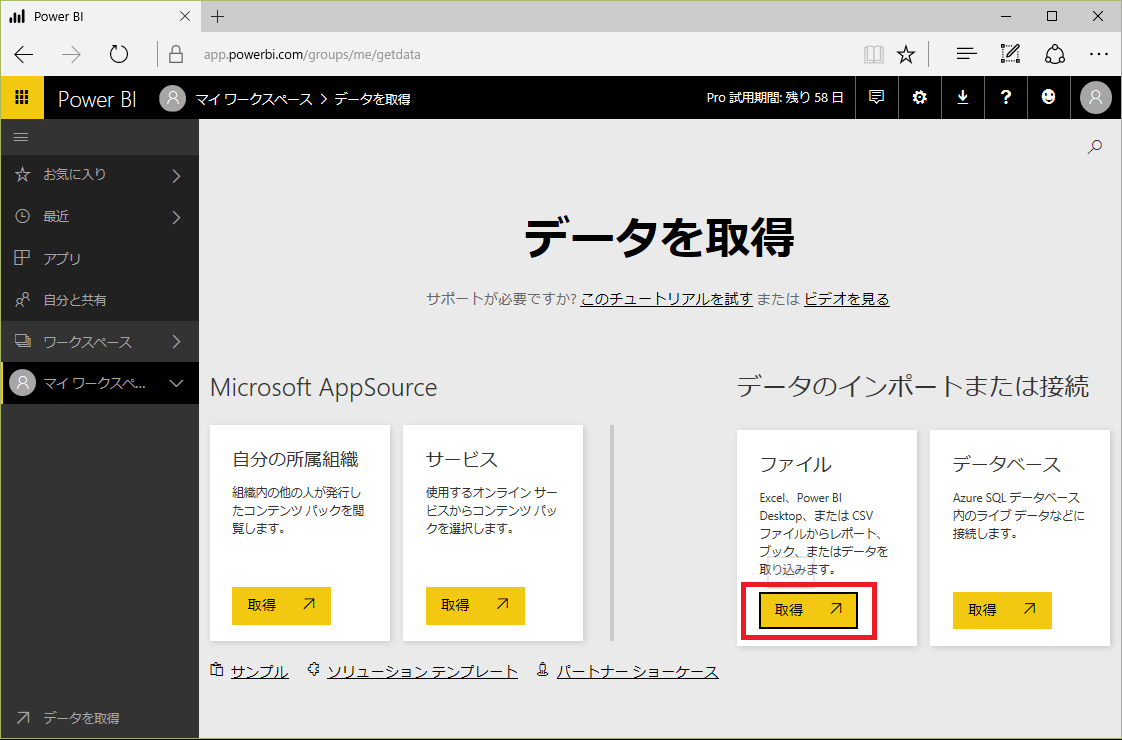Click the Microsoft AppSource heading

point(323,387)
